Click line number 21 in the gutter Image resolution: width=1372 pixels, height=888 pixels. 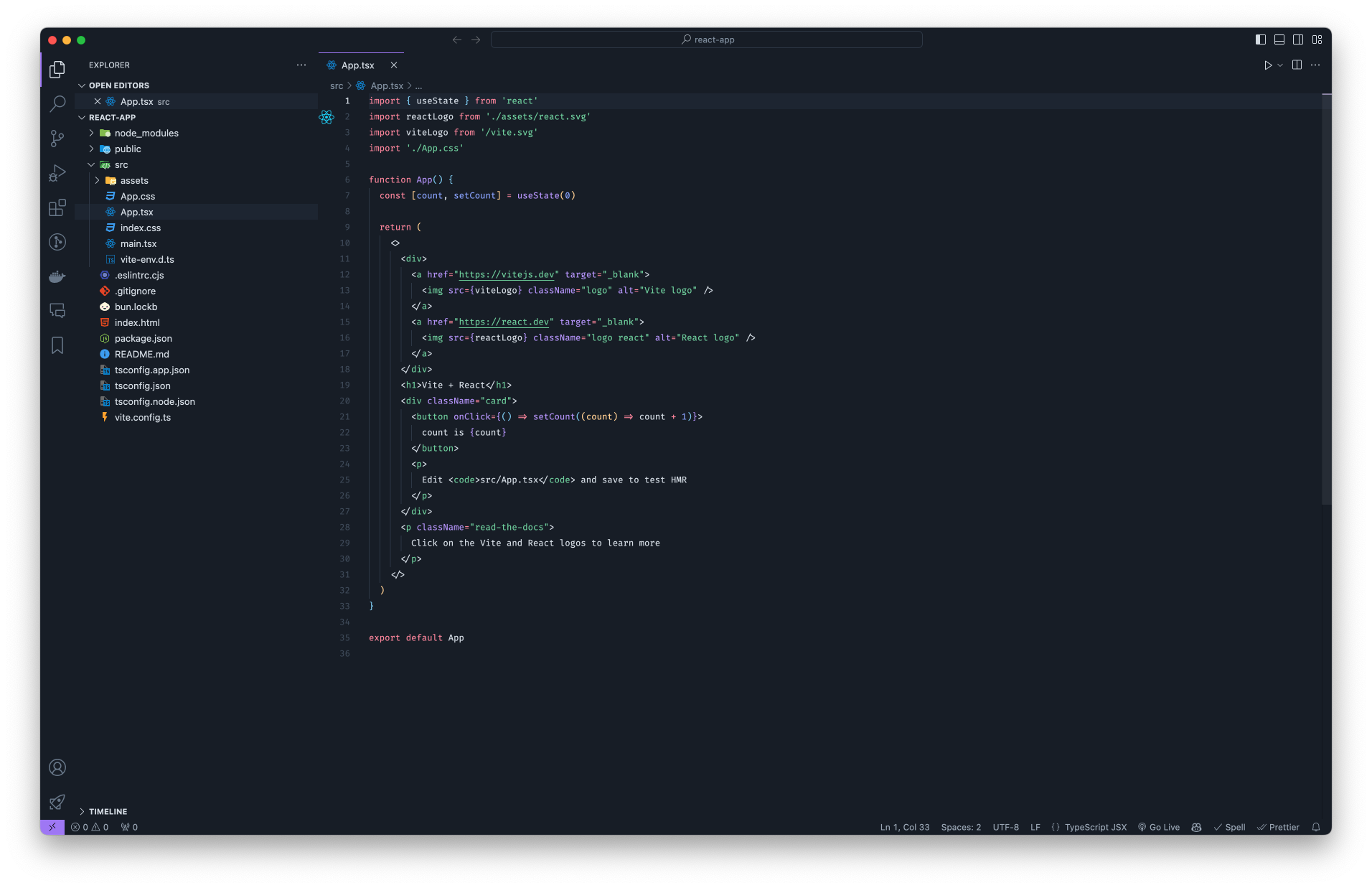pos(344,416)
